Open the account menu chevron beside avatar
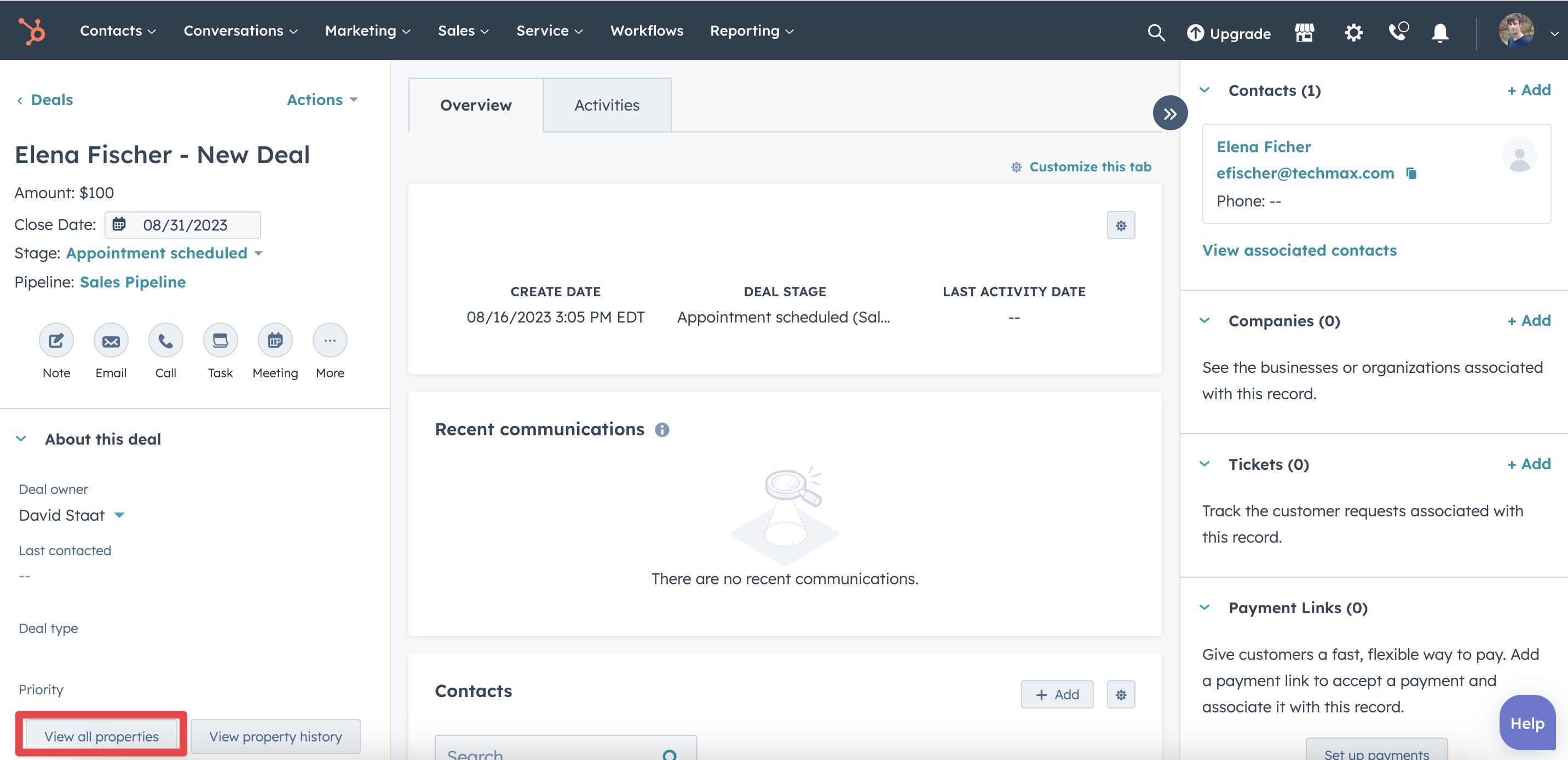Screen dimensions: 1568x760 [x=1554, y=34]
